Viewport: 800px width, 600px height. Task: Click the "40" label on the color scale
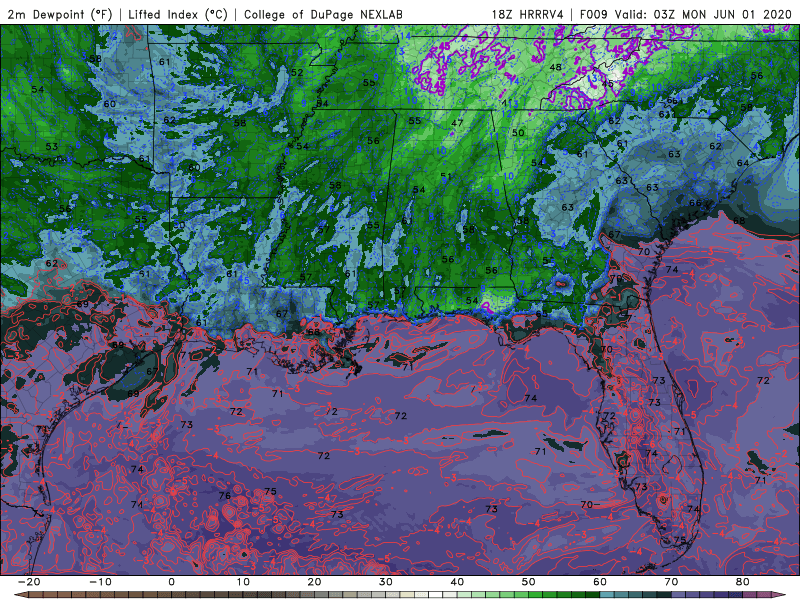(x=457, y=582)
